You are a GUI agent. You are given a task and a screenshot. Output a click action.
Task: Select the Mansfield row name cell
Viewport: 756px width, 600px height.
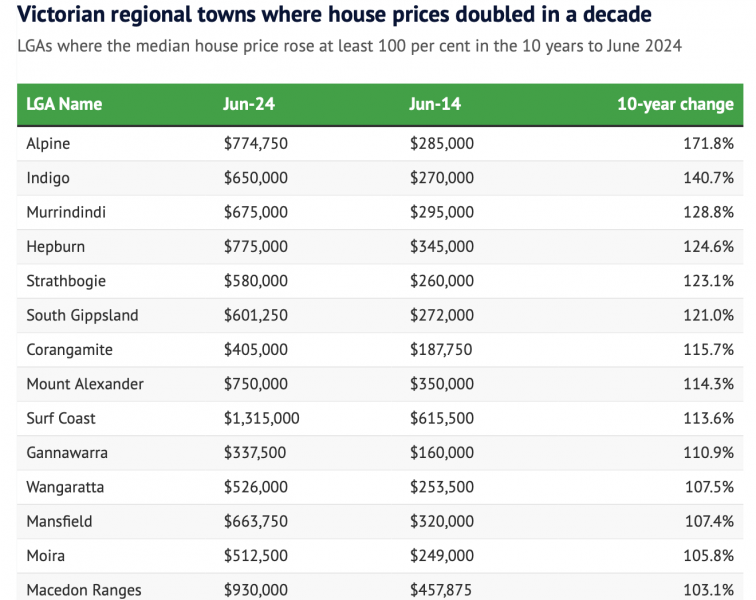coord(59,521)
